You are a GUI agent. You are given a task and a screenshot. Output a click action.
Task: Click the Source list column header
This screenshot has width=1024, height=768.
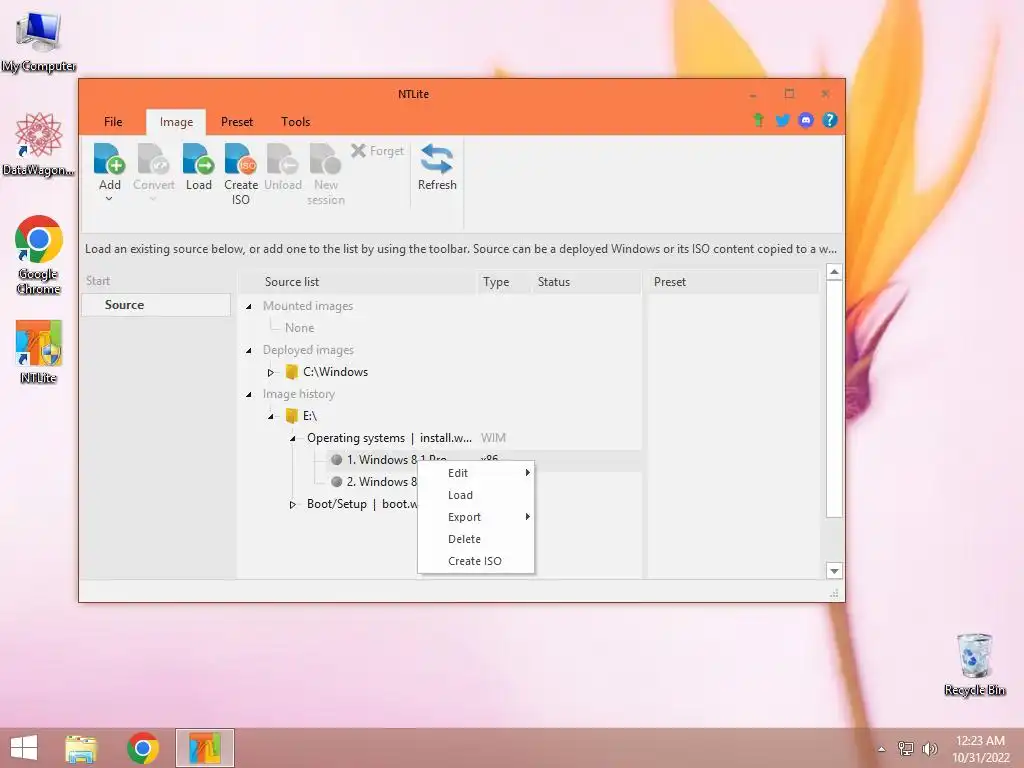[357, 281]
